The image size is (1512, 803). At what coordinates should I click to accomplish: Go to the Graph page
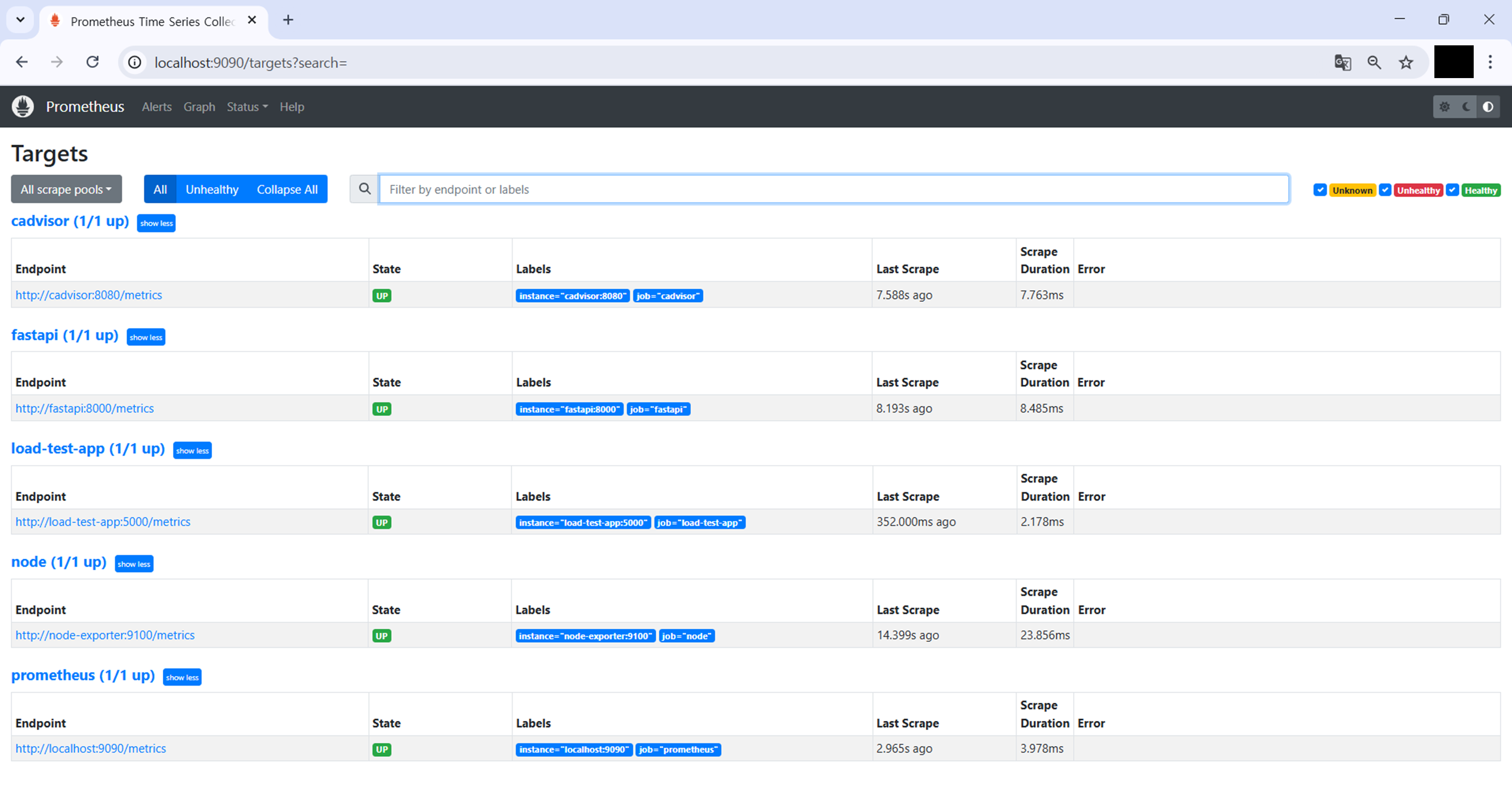click(x=199, y=107)
